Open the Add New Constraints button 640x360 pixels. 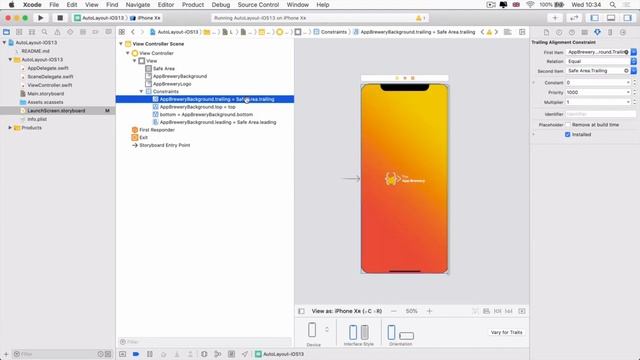pos(497,311)
